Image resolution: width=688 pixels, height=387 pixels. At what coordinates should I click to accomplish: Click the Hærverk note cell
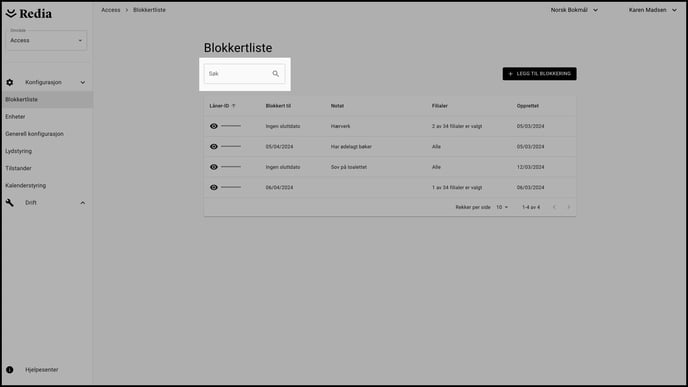340,126
